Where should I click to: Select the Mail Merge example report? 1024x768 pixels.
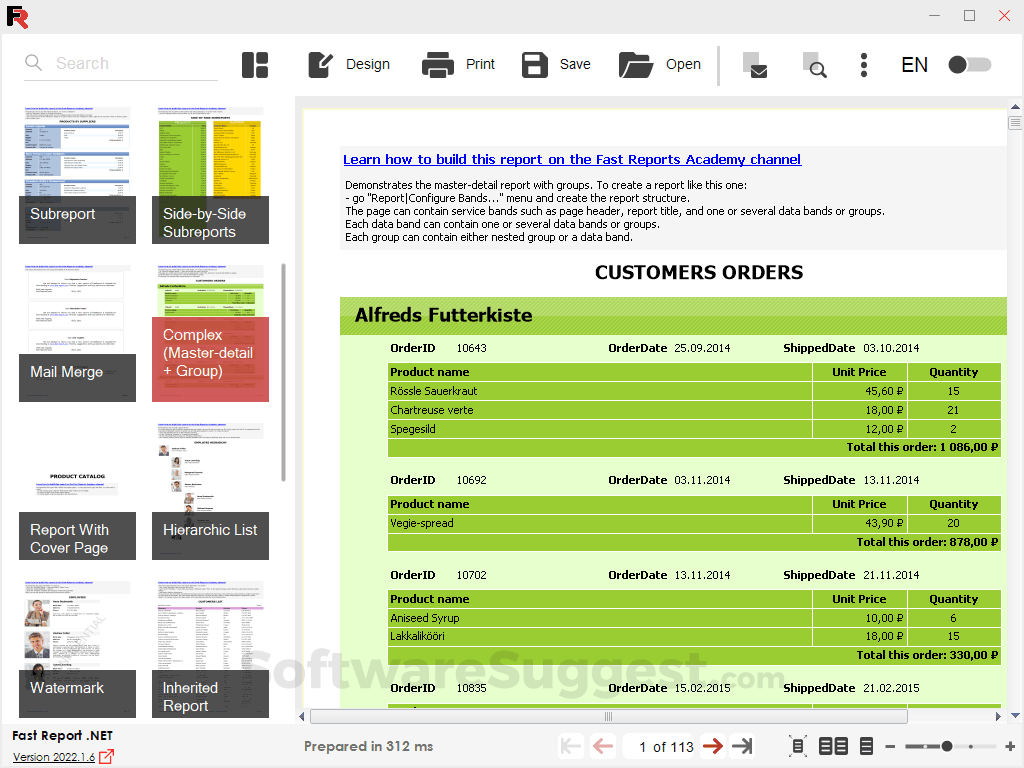(x=77, y=330)
